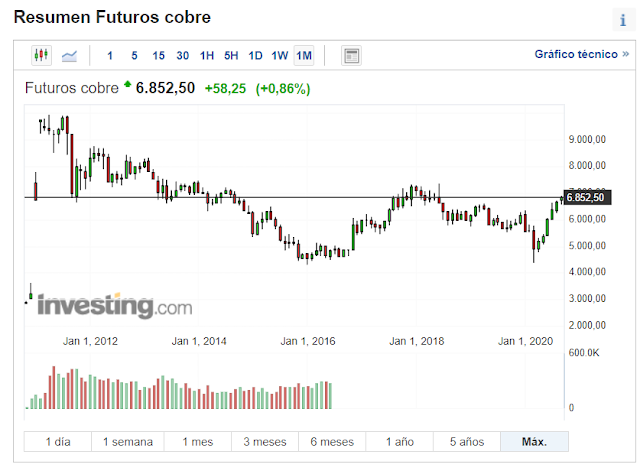Select the 15-minute interval

pyautogui.click(x=158, y=55)
